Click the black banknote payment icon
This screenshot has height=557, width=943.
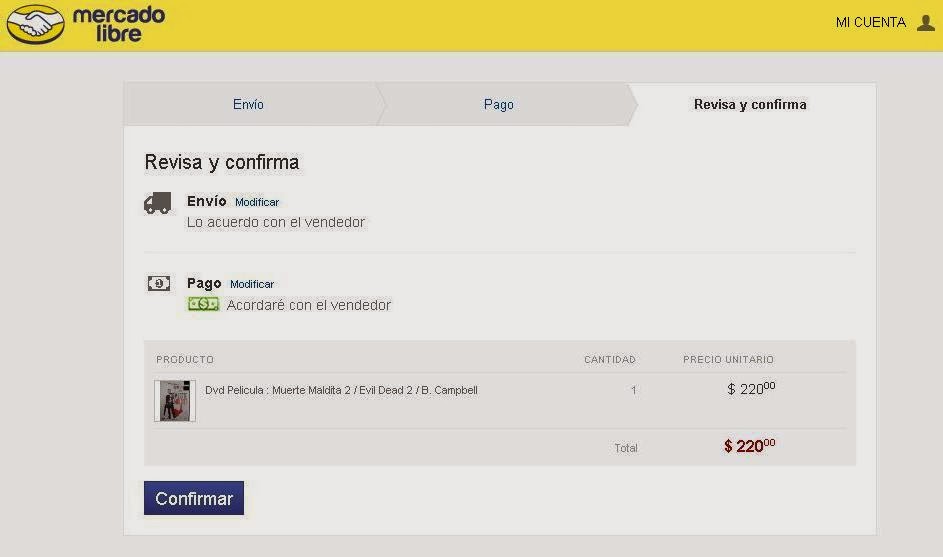[x=158, y=284]
